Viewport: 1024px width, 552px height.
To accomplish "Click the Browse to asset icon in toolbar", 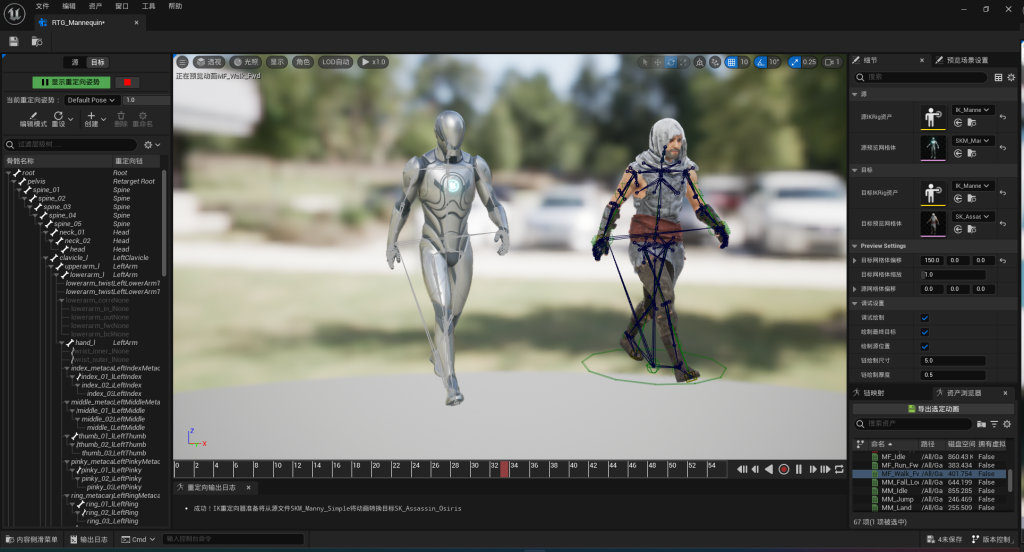I will (37, 41).
